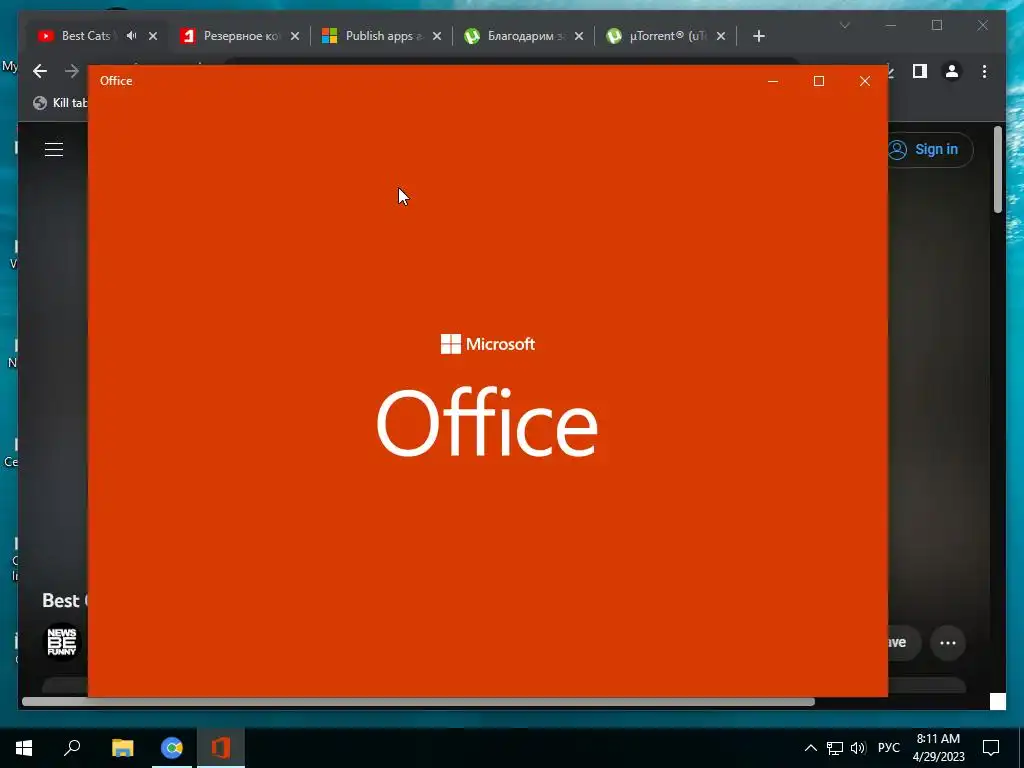Image resolution: width=1024 pixels, height=768 pixels.
Task: Close the Благодарим tab
Action: 579,36
